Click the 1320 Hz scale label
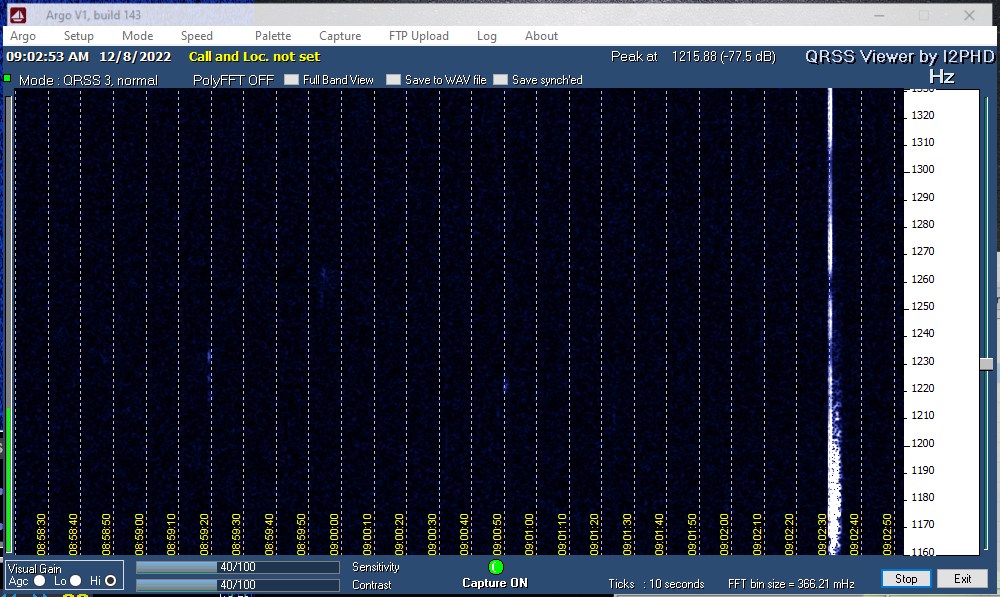This screenshot has width=1000, height=597. tap(923, 115)
